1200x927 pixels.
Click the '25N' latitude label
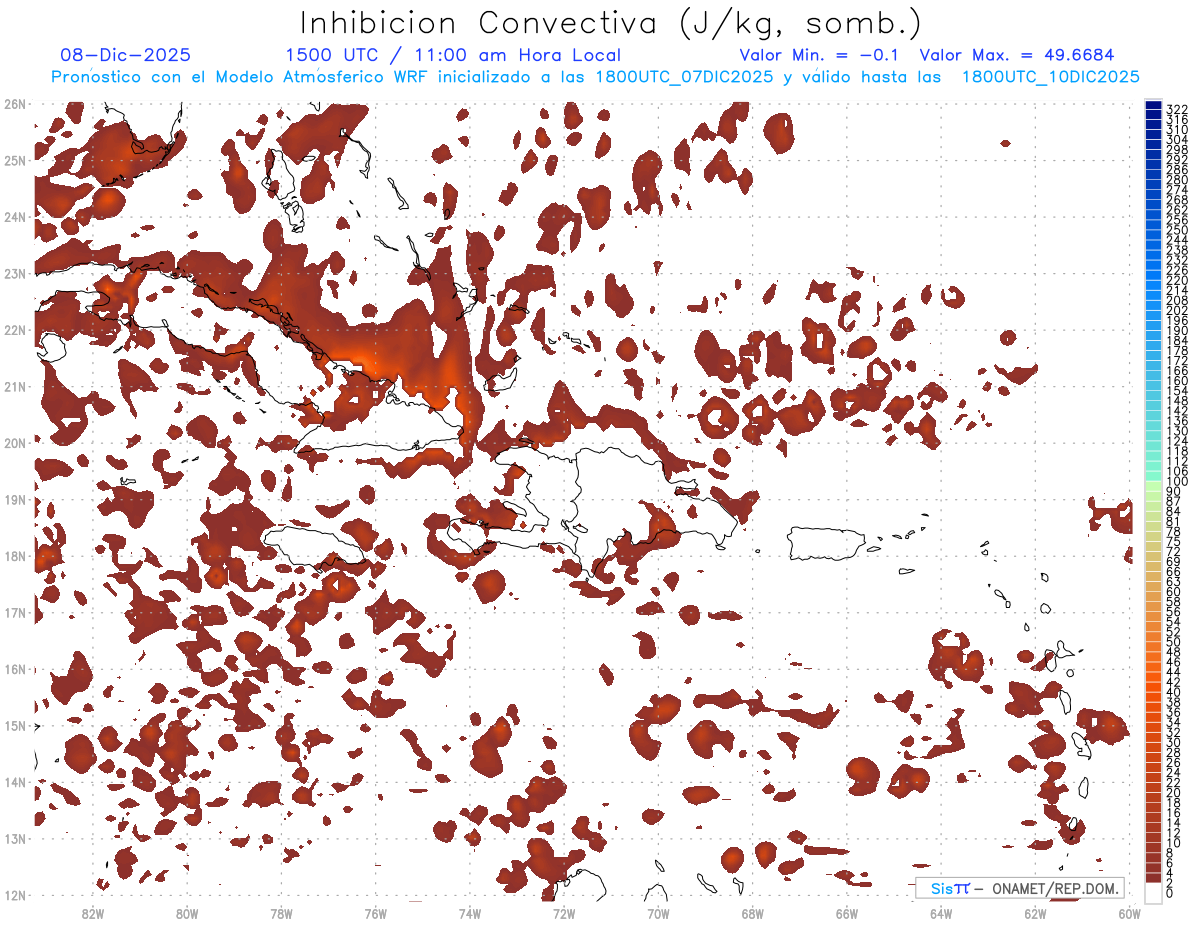point(15,160)
